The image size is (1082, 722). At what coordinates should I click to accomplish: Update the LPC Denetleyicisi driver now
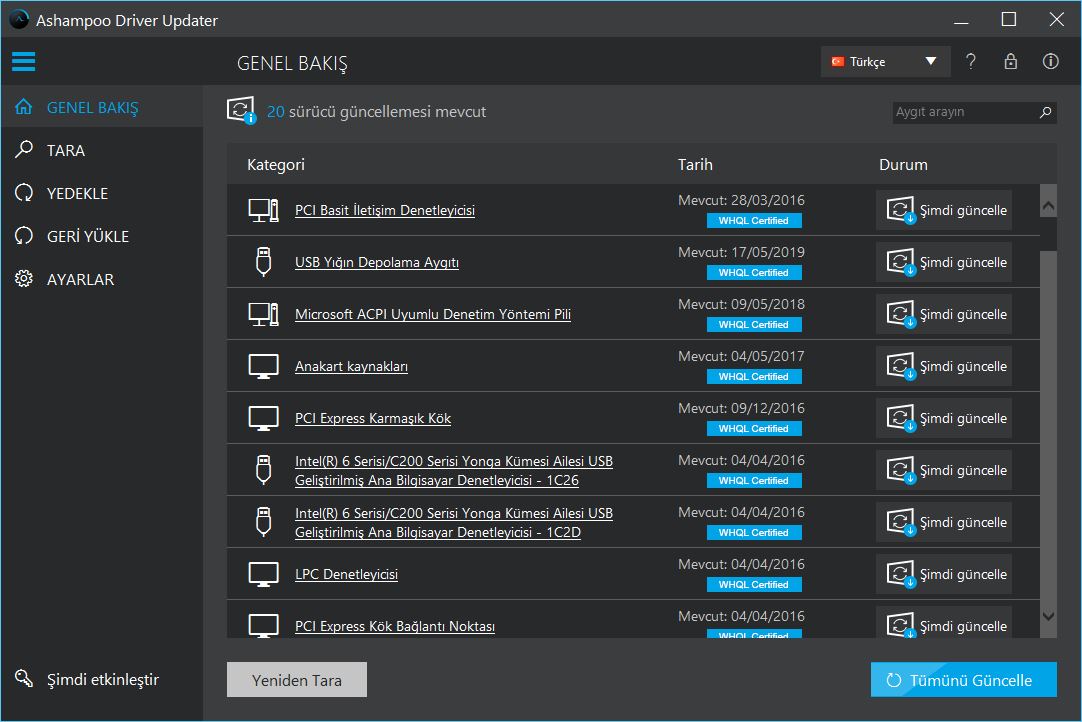(x=944, y=574)
